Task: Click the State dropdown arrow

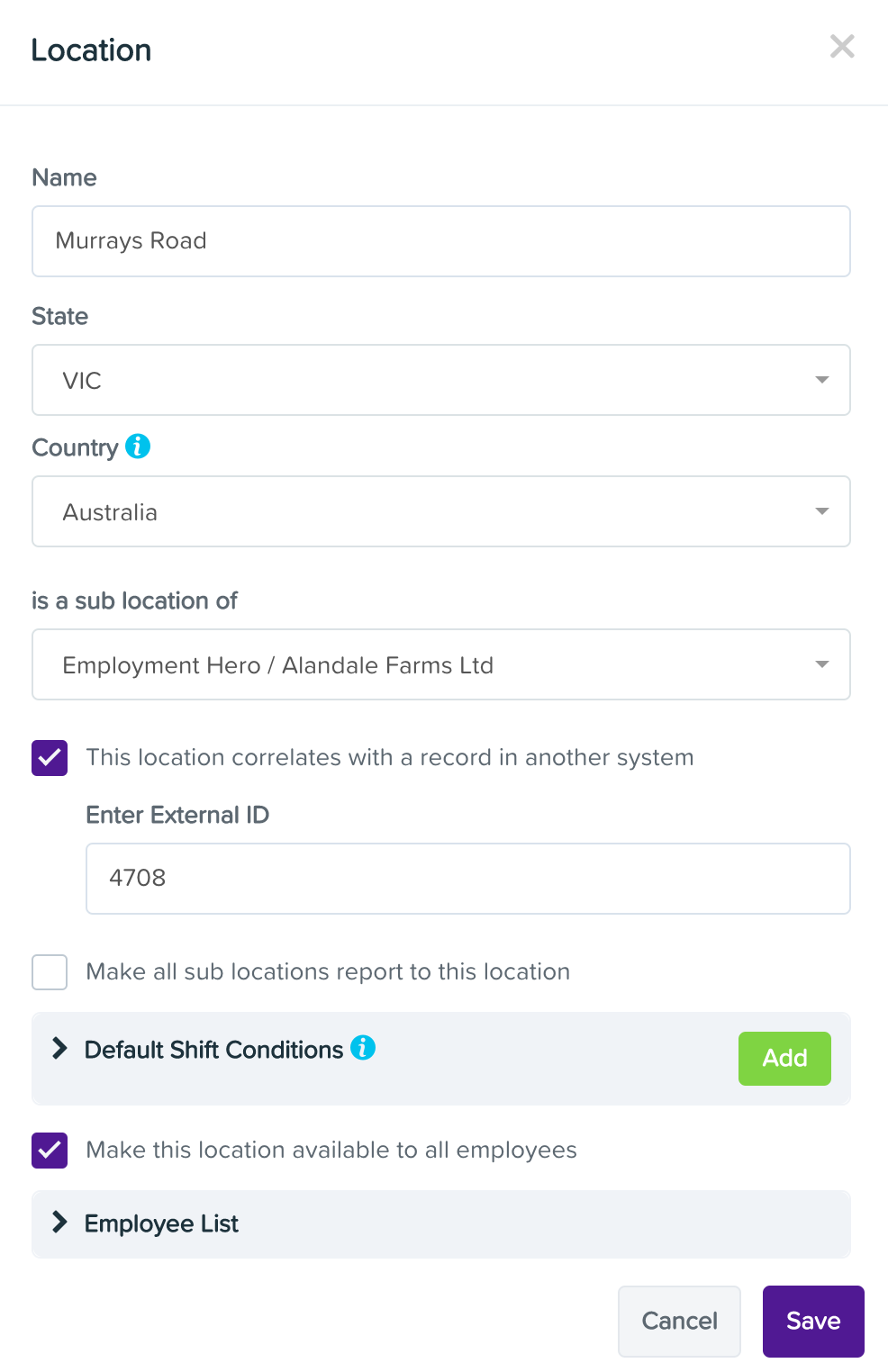Action: coord(820,380)
